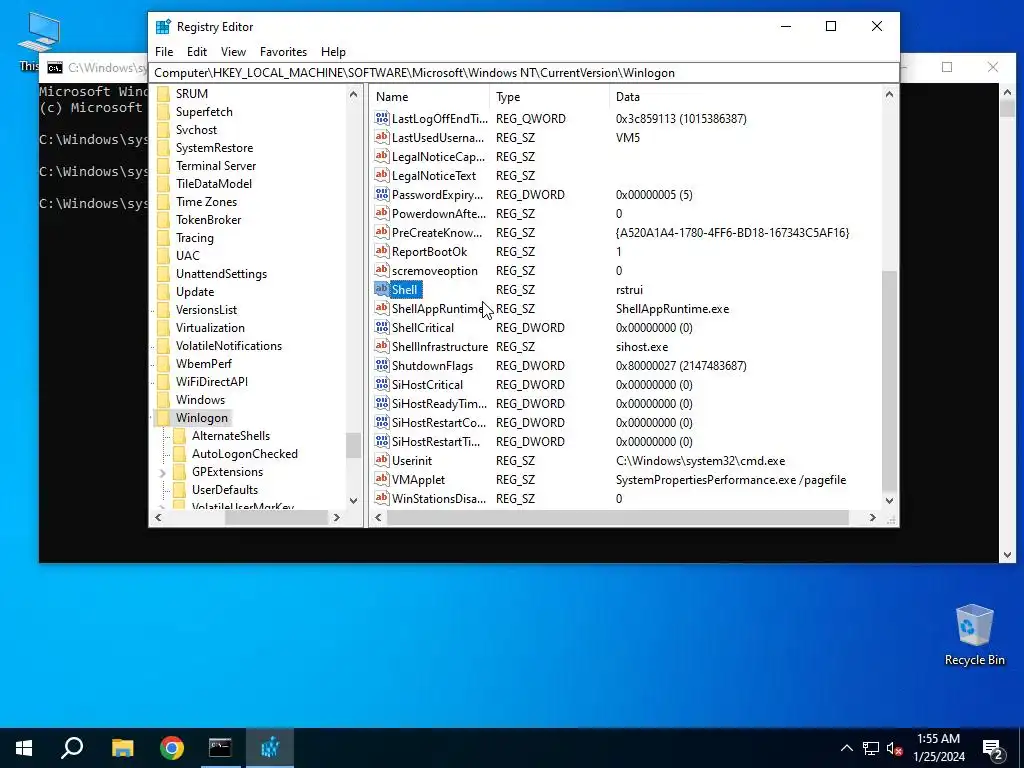Select the Svchost key
This screenshot has width=1024, height=768.
(196, 129)
